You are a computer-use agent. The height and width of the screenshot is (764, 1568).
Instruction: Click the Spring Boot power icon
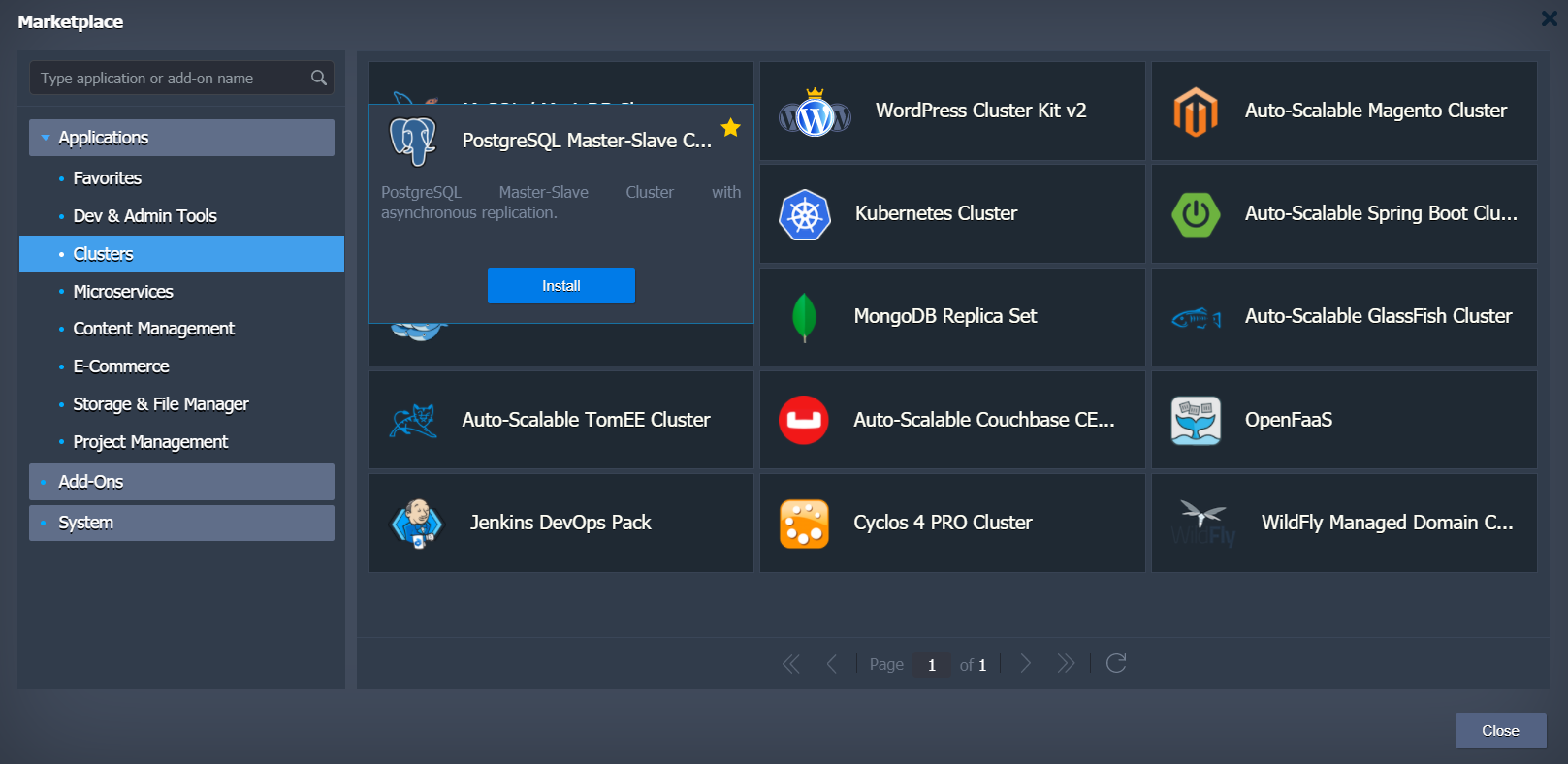pyautogui.click(x=1196, y=214)
